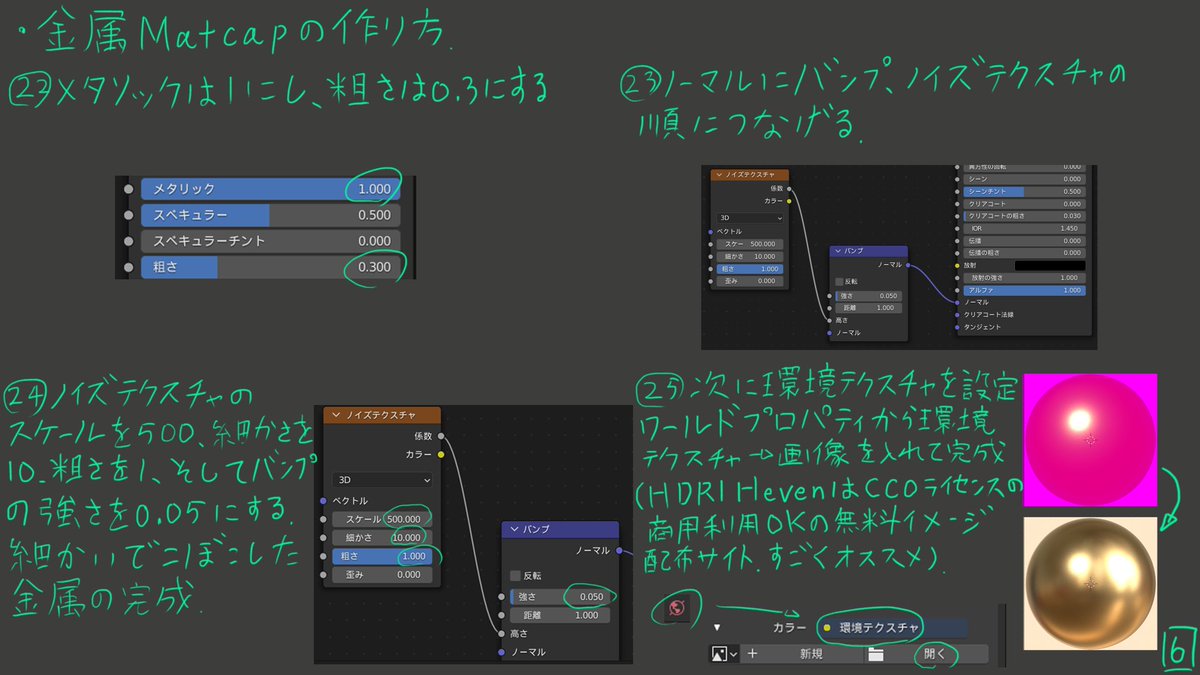Click the スペキュラーチント slider at 0.000
Viewport: 1200px width, 675px height.
click(271, 241)
